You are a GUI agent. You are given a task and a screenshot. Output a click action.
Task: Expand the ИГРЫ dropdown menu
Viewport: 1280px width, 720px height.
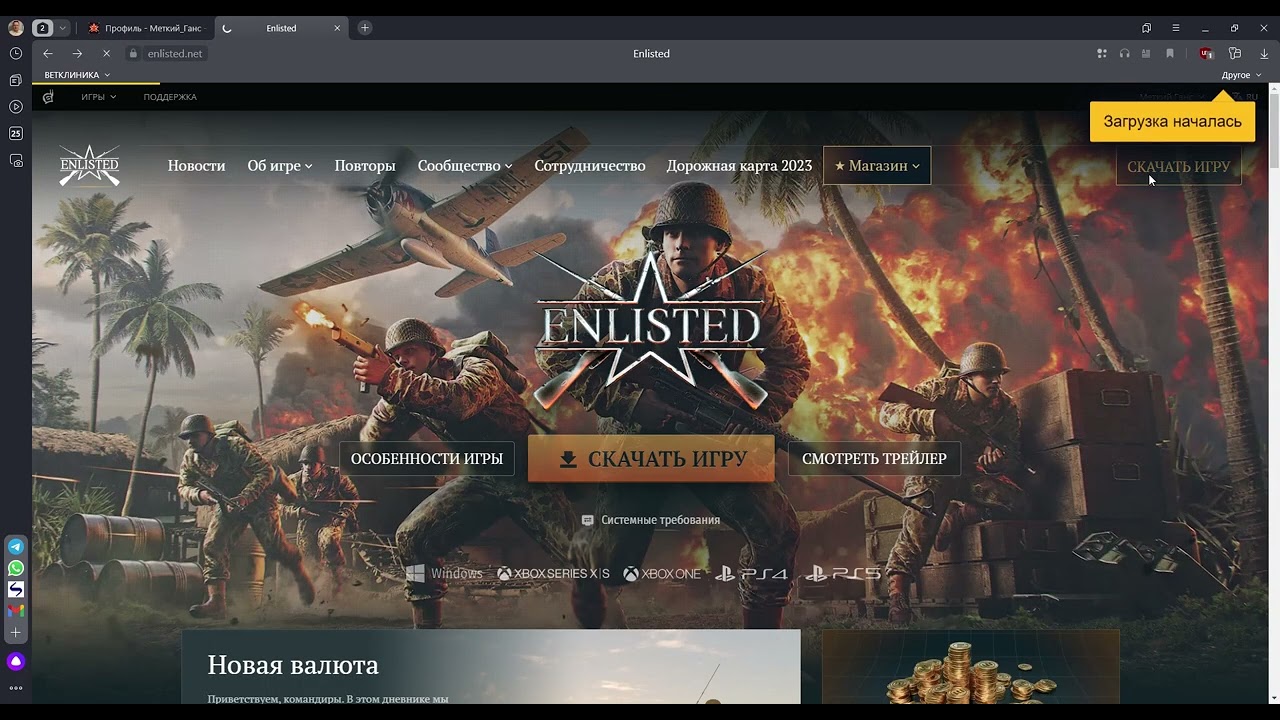(99, 97)
